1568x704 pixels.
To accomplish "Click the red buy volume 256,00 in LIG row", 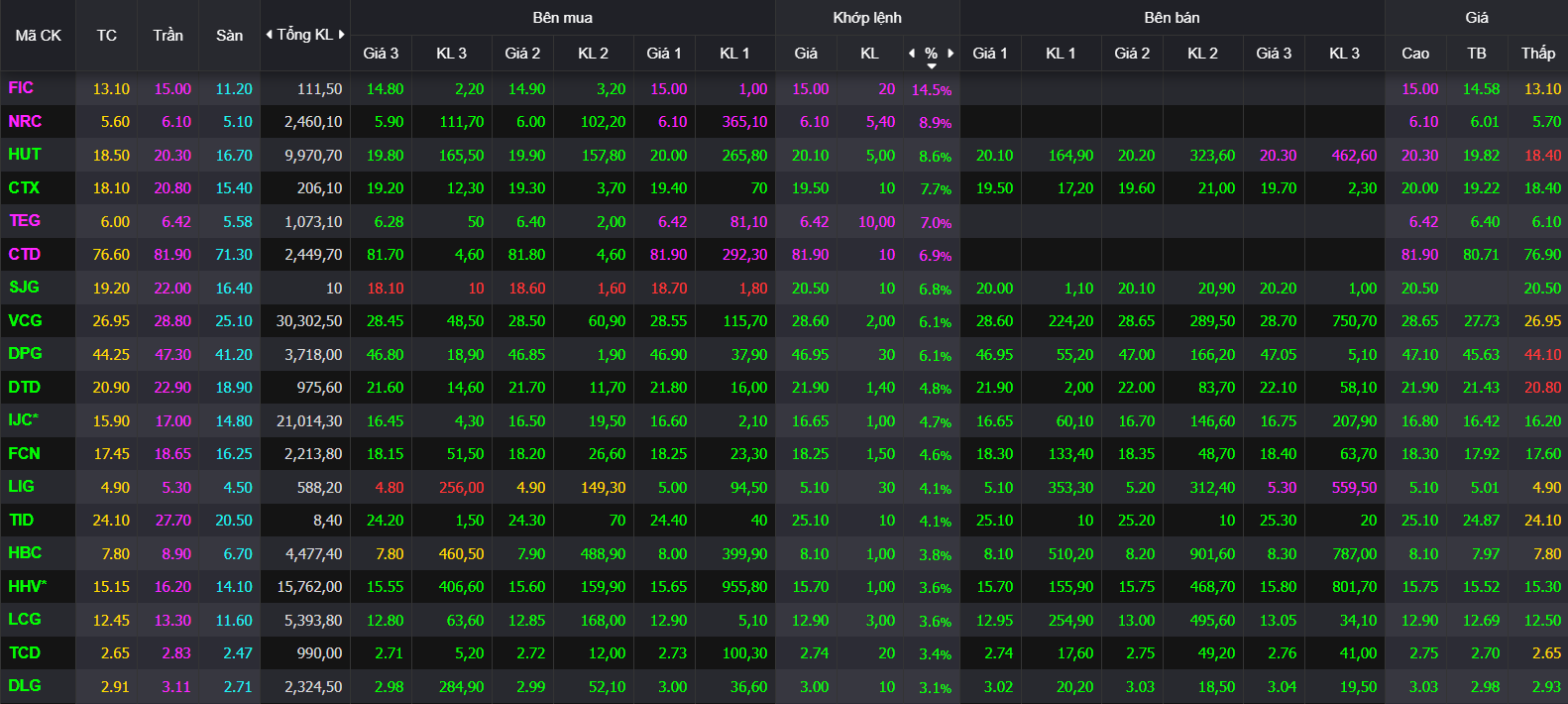I will click(x=462, y=488).
